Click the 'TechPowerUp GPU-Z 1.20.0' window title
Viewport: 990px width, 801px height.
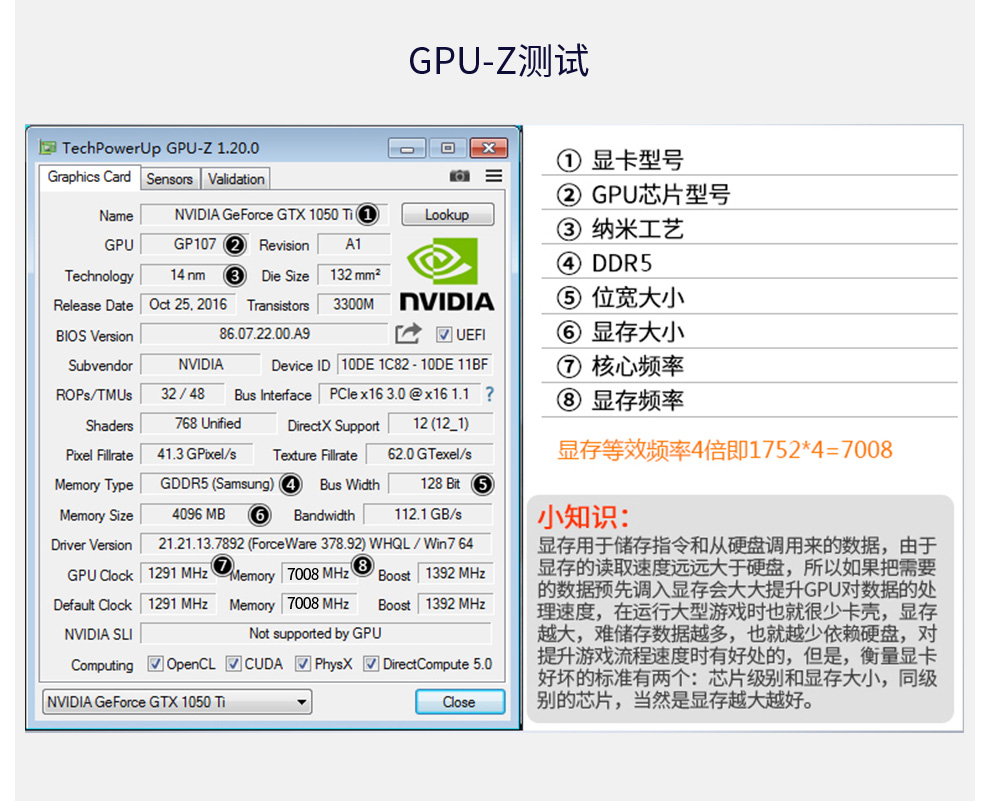pyautogui.click(x=160, y=148)
